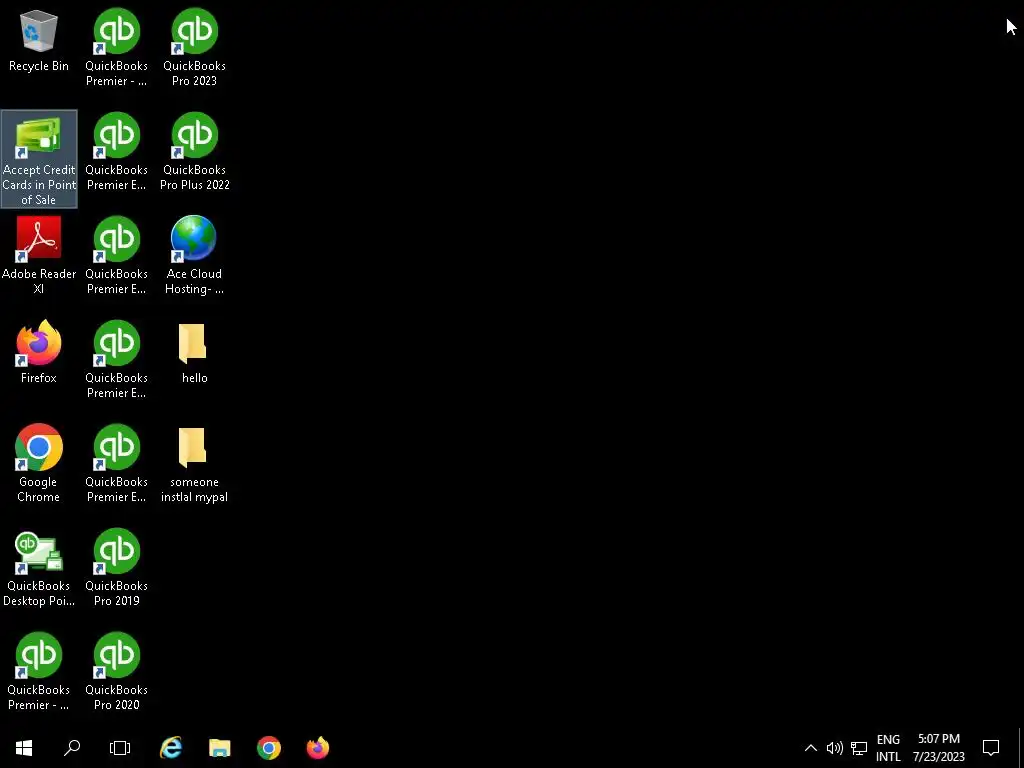Open the clock showing 5:07 PM

[938, 748]
